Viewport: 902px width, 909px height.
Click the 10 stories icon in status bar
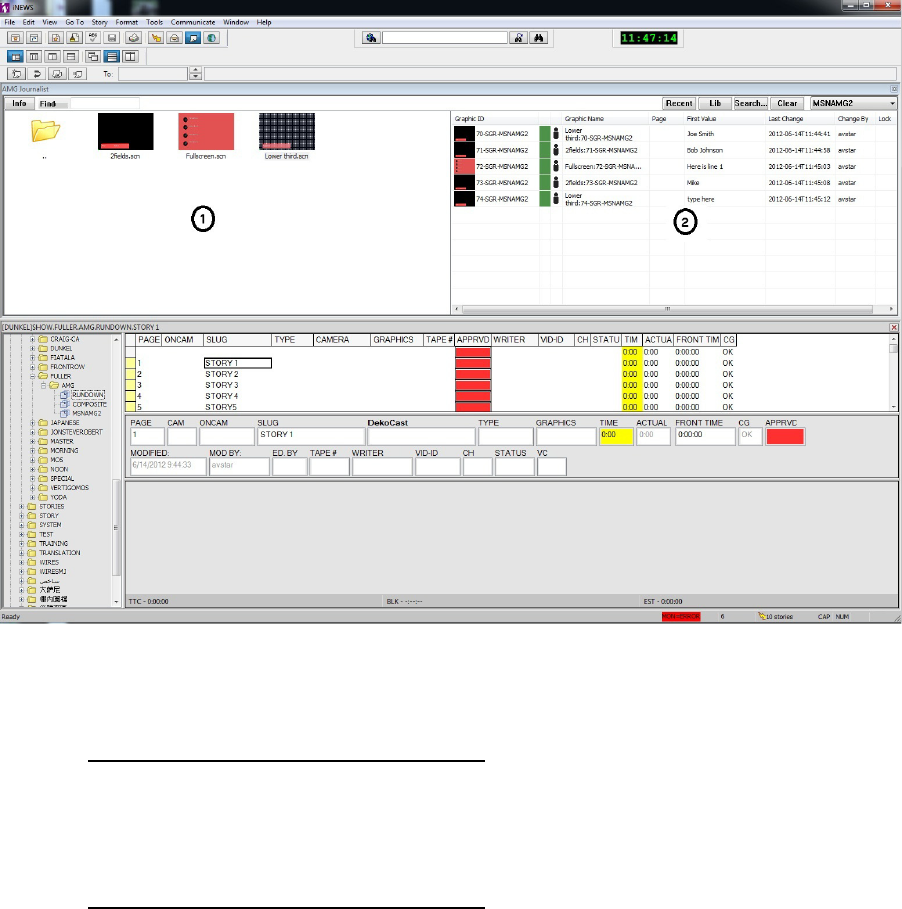[x=762, y=616]
